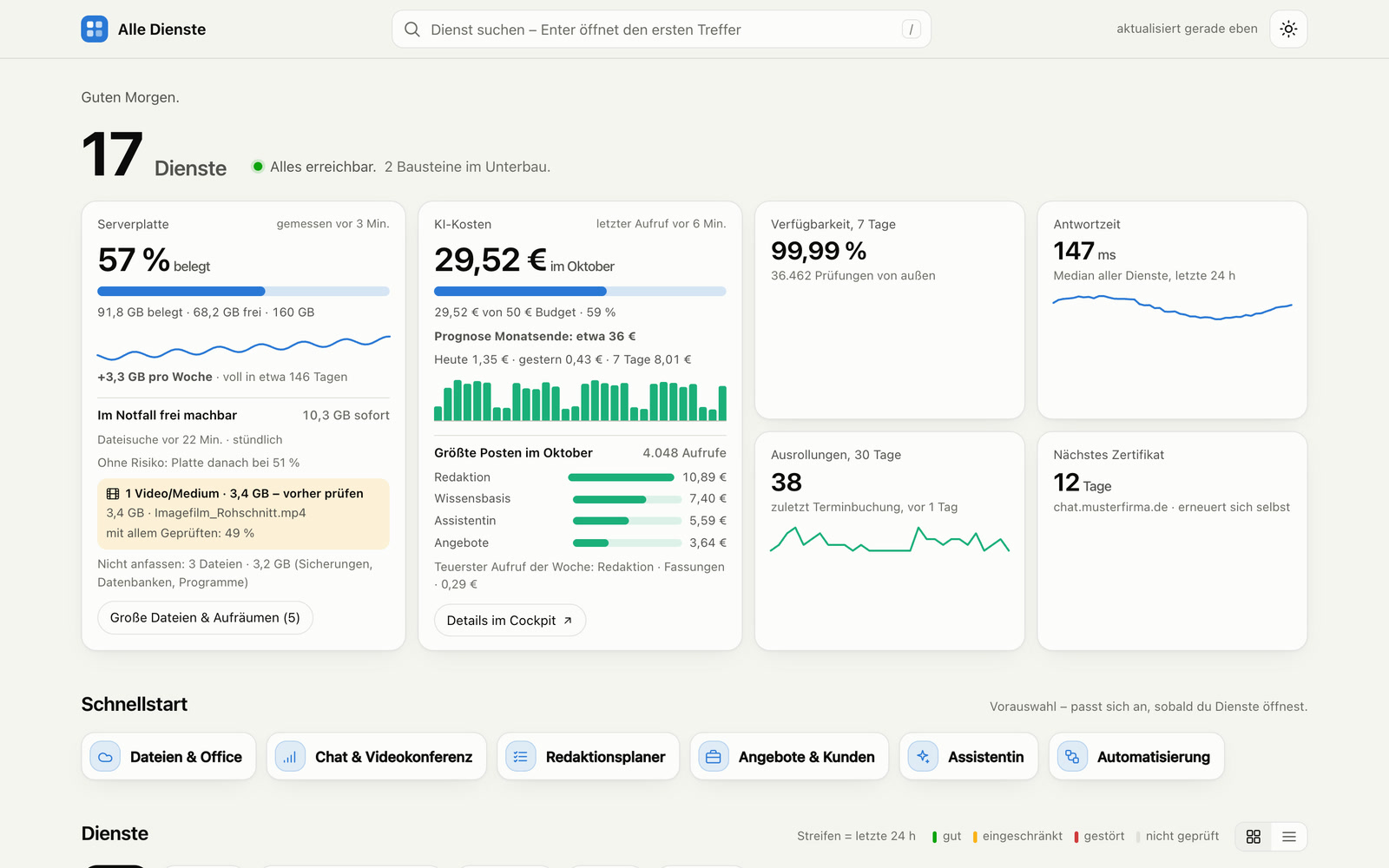Switch services to grid view

click(x=1254, y=837)
